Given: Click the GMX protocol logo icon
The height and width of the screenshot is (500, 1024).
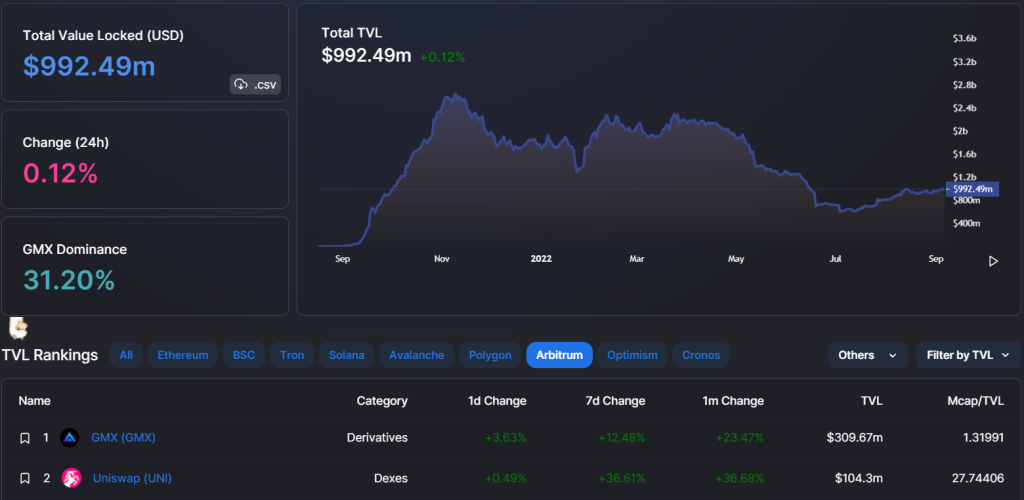Looking at the screenshot, I should click(70, 438).
